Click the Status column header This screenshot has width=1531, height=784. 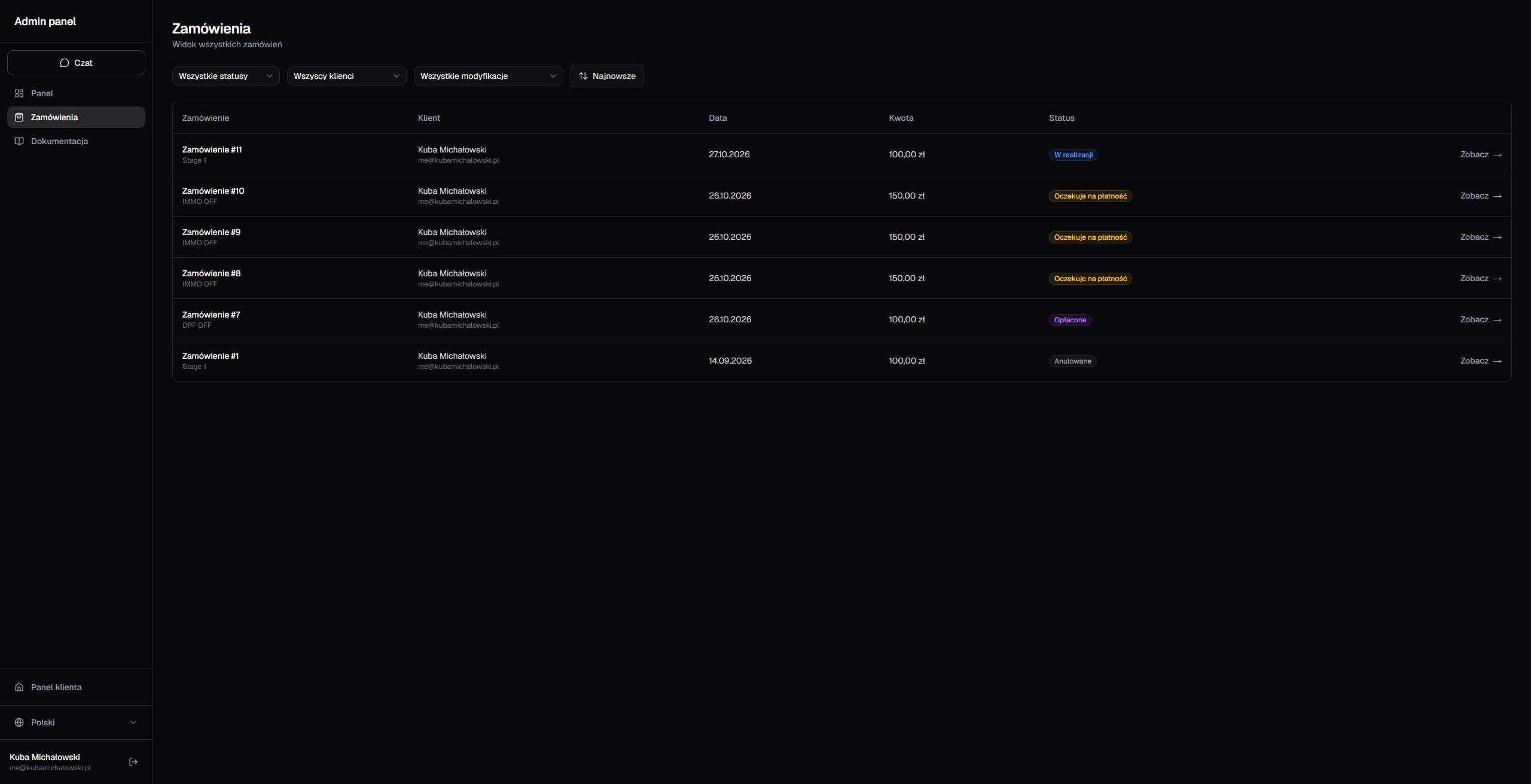click(x=1062, y=118)
